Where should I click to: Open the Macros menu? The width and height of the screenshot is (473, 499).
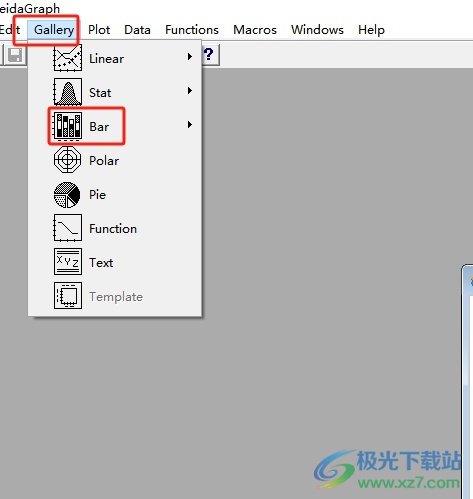point(255,30)
